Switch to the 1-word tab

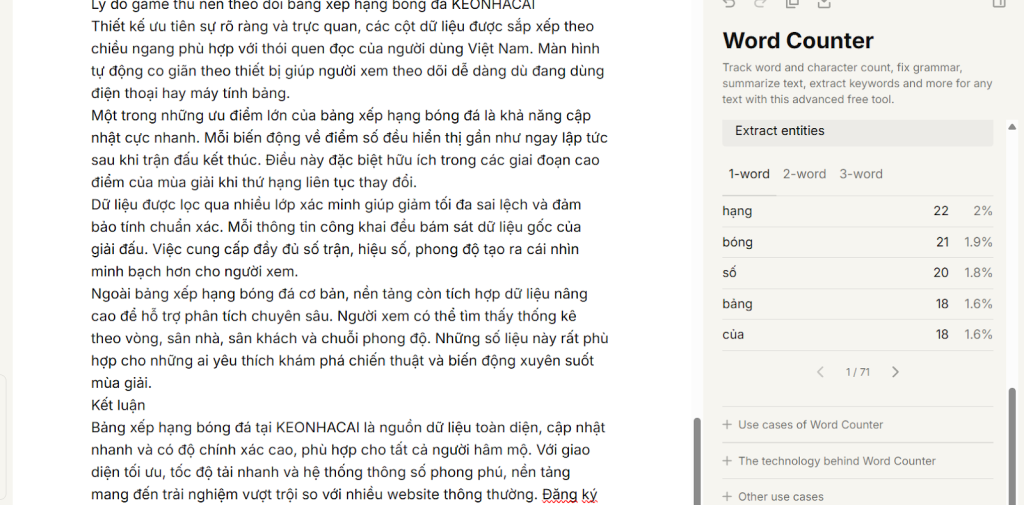[x=748, y=174]
